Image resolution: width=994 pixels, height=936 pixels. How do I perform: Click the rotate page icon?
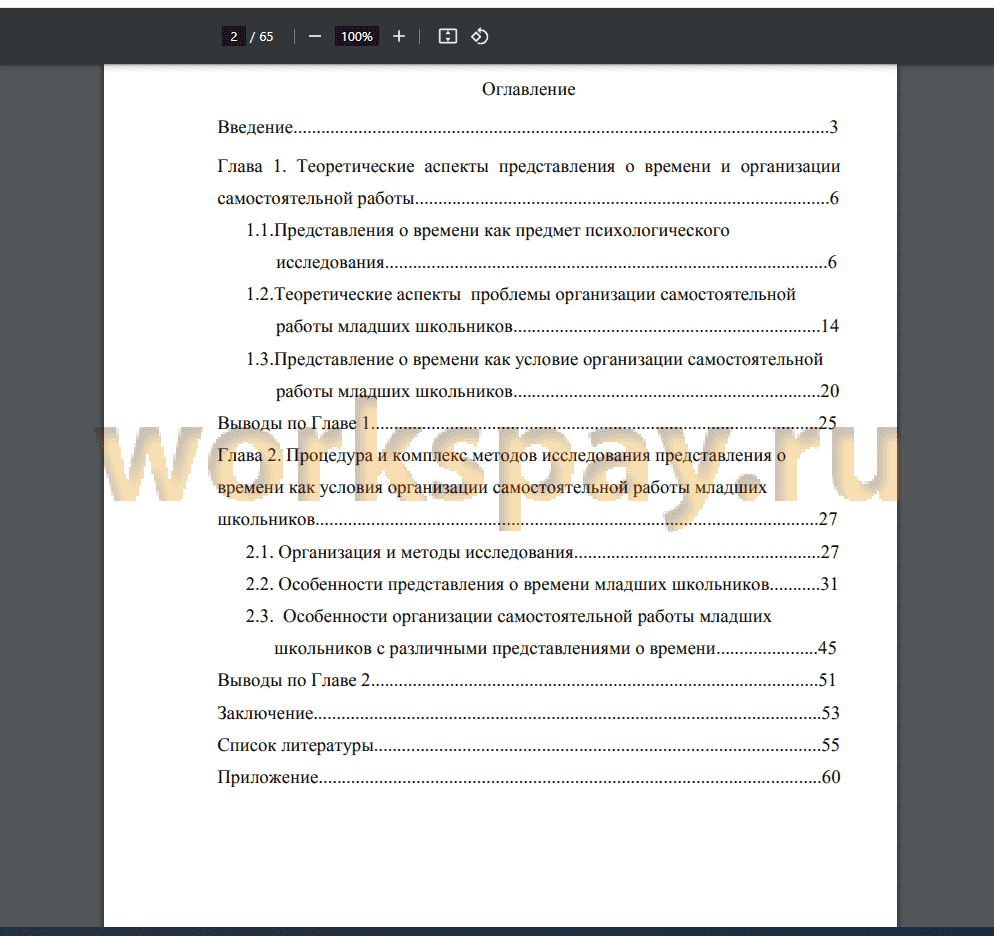pyautogui.click(x=479, y=37)
